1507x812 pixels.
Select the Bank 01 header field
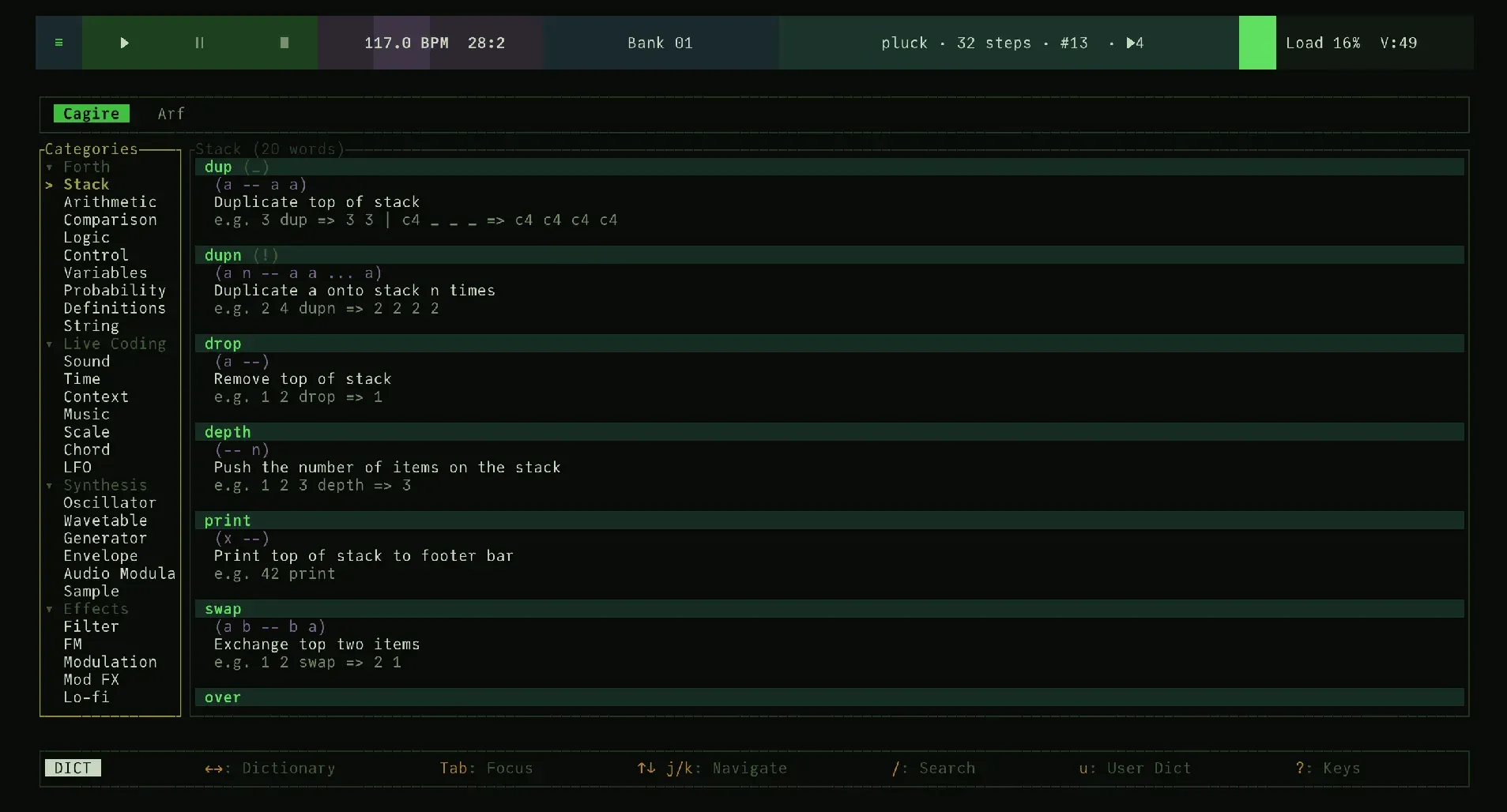pos(661,43)
